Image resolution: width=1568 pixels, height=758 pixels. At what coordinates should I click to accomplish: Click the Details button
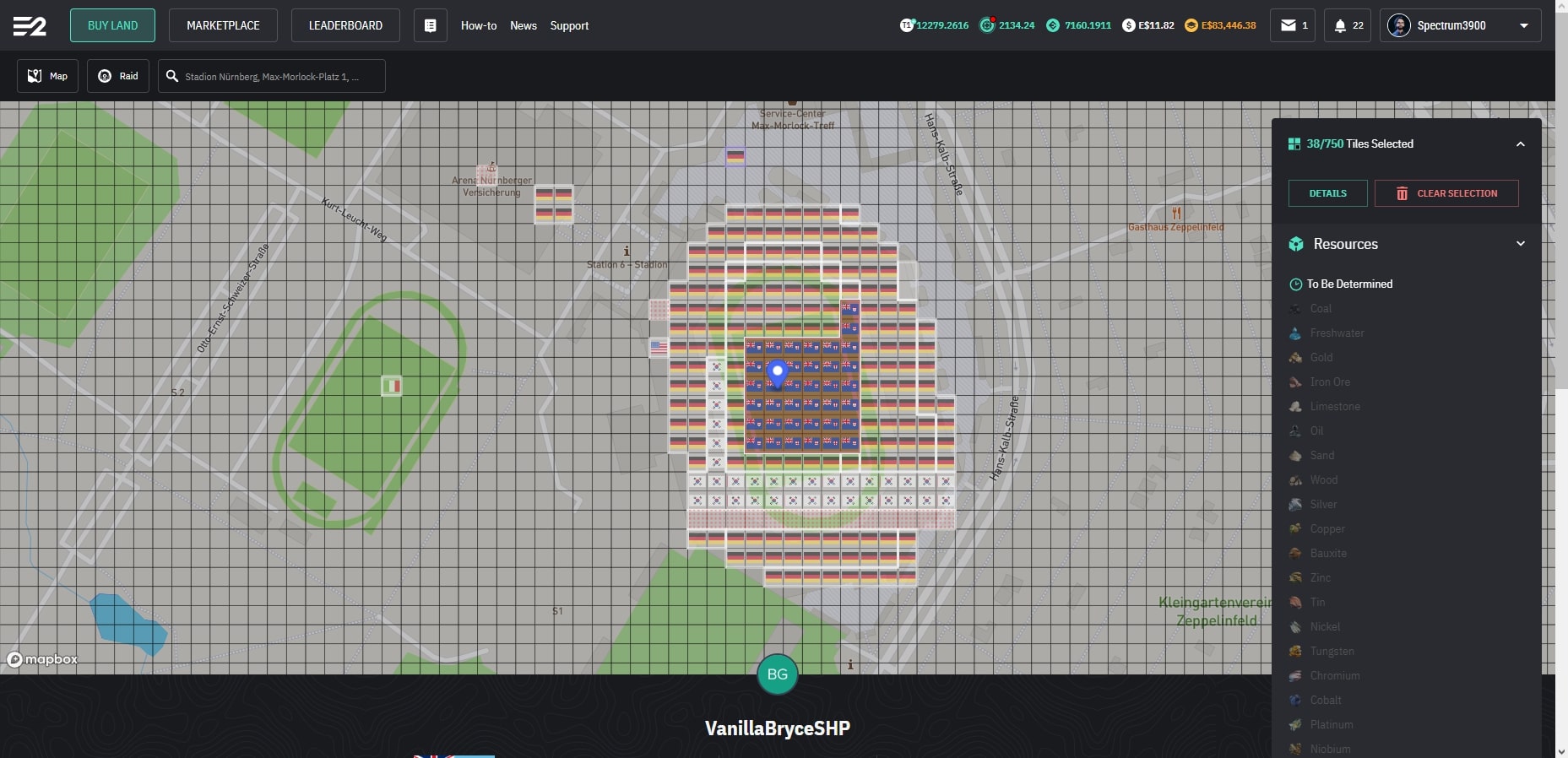1328,193
